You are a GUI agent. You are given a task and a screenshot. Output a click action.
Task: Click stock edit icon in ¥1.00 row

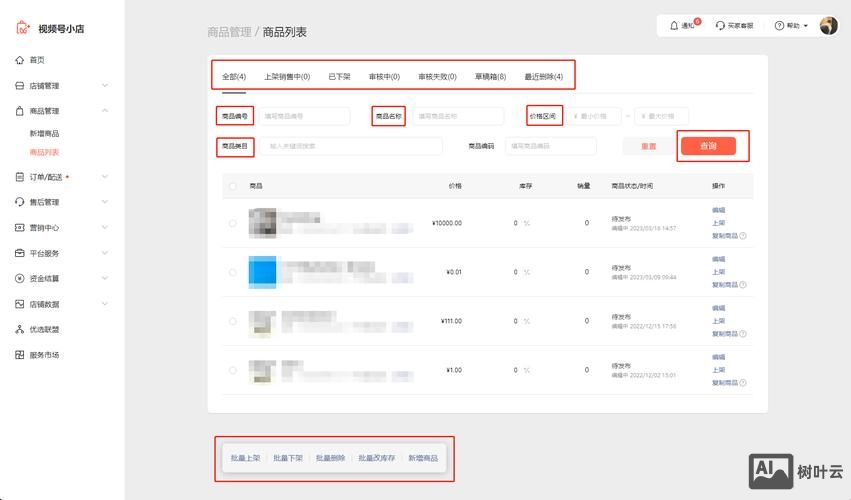(x=526, y=370)
